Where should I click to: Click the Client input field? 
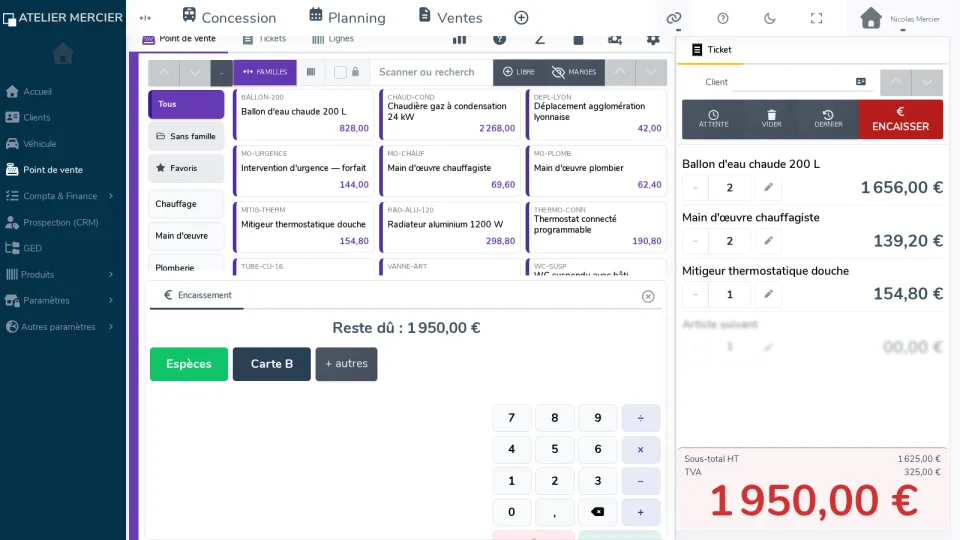792,82
